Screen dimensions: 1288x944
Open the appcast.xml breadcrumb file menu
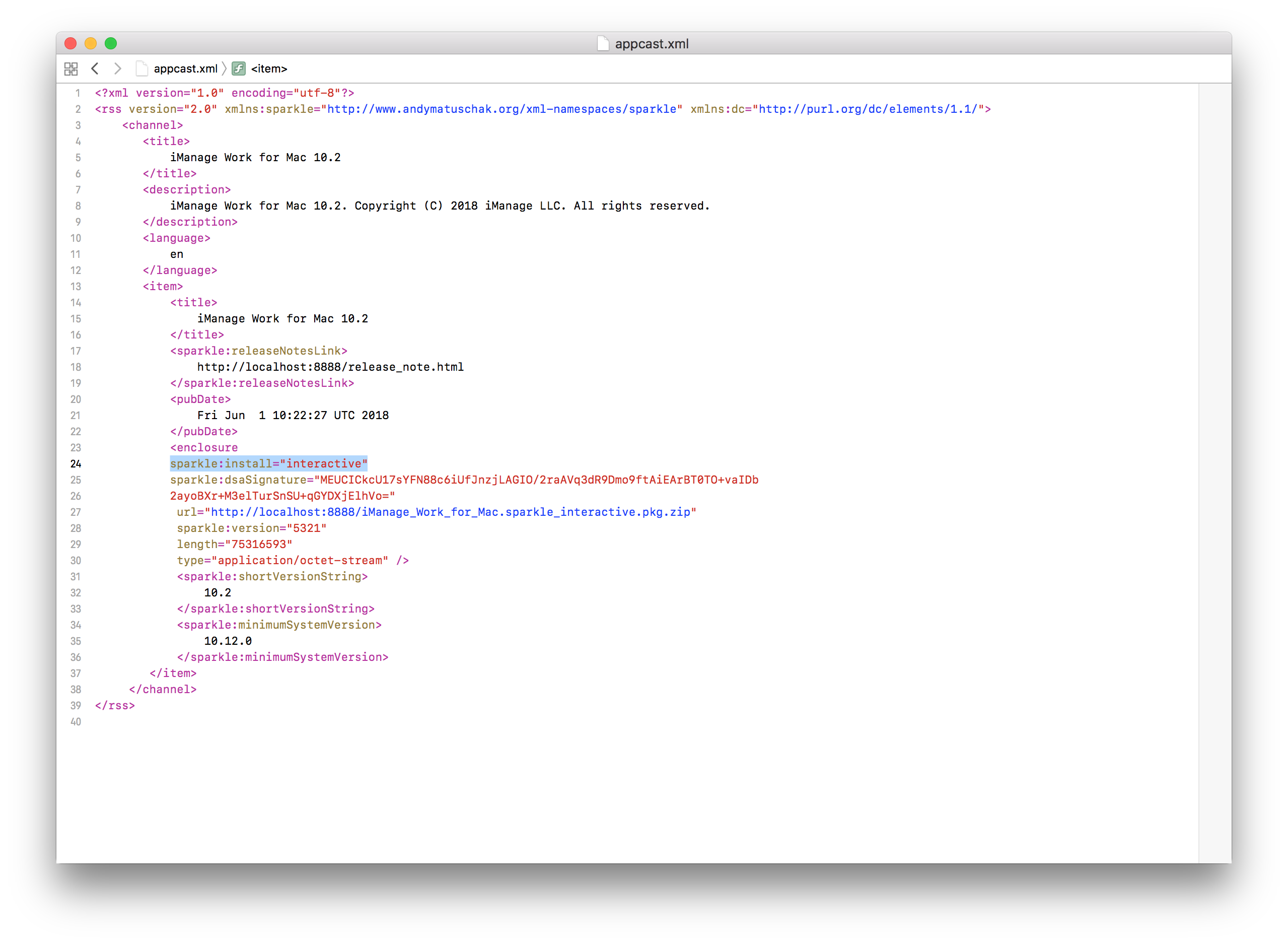pos(185,69)
